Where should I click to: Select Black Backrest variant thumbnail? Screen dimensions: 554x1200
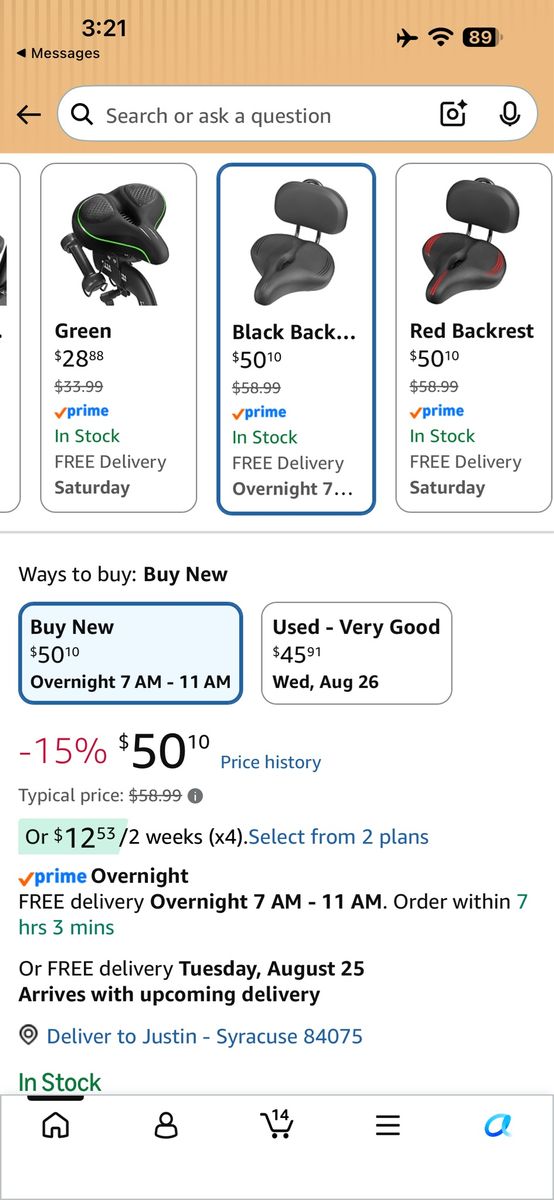click(296, 339)
